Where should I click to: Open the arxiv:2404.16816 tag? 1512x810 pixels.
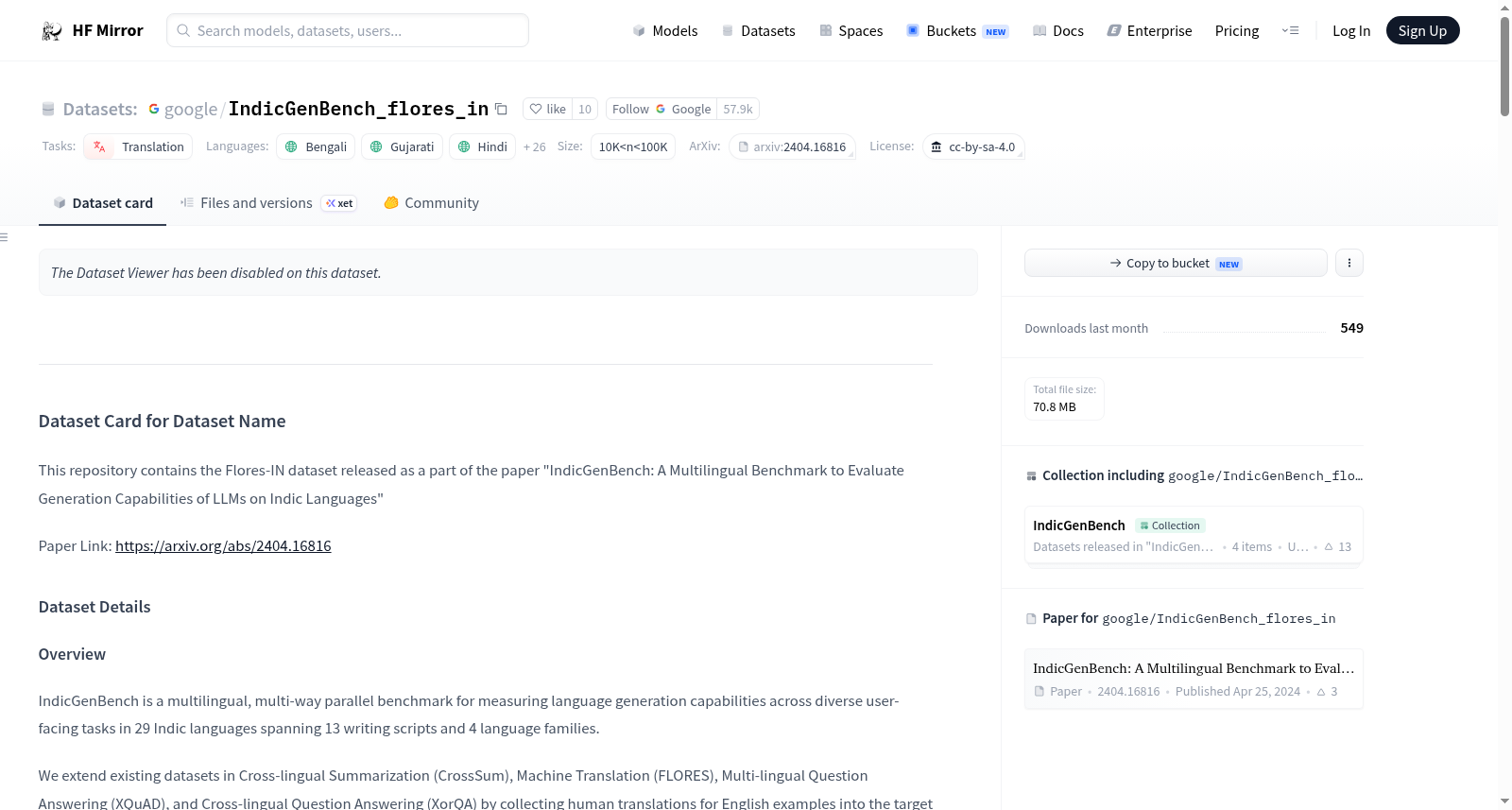tap(792, 146)
